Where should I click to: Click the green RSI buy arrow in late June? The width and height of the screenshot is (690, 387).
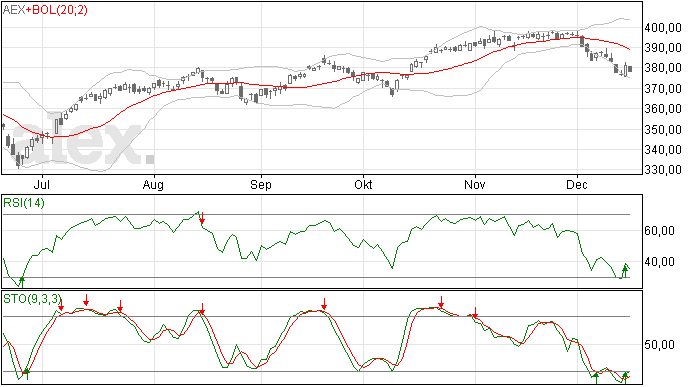pos(22,282)
